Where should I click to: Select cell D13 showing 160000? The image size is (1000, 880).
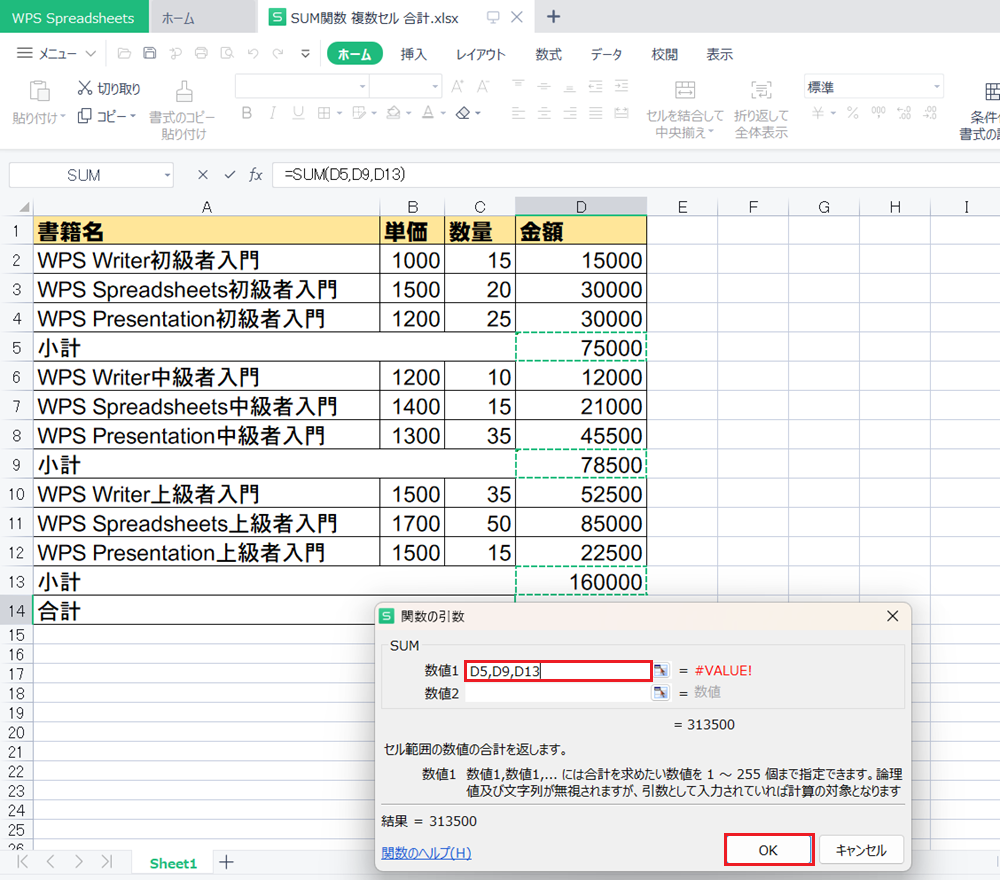coord(581,582)
